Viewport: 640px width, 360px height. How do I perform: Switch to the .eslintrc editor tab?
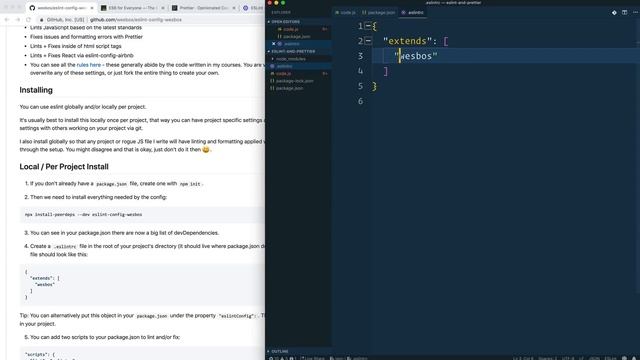[x=413, y=13]
